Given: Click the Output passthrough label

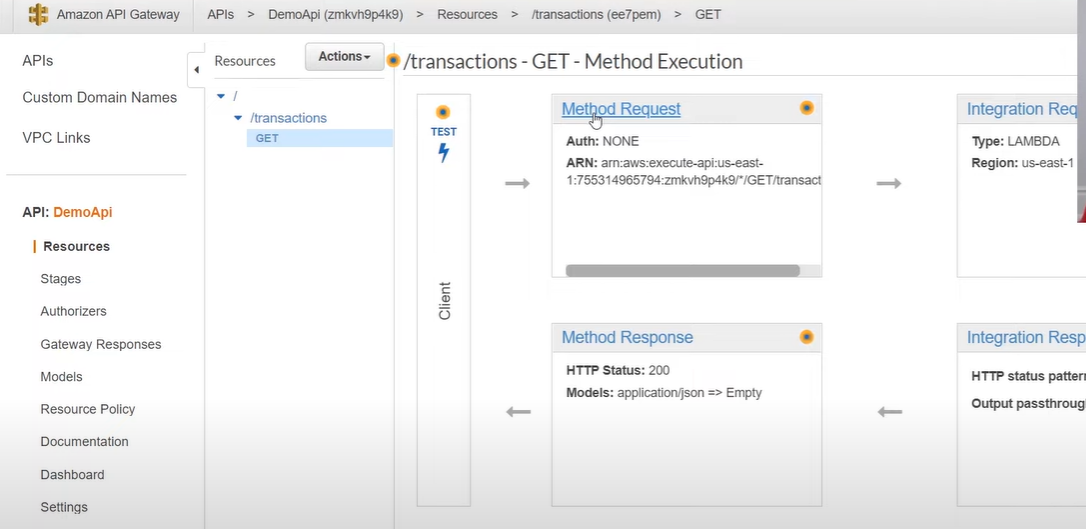Looking at the screenshot, I should pos(1029,404).
